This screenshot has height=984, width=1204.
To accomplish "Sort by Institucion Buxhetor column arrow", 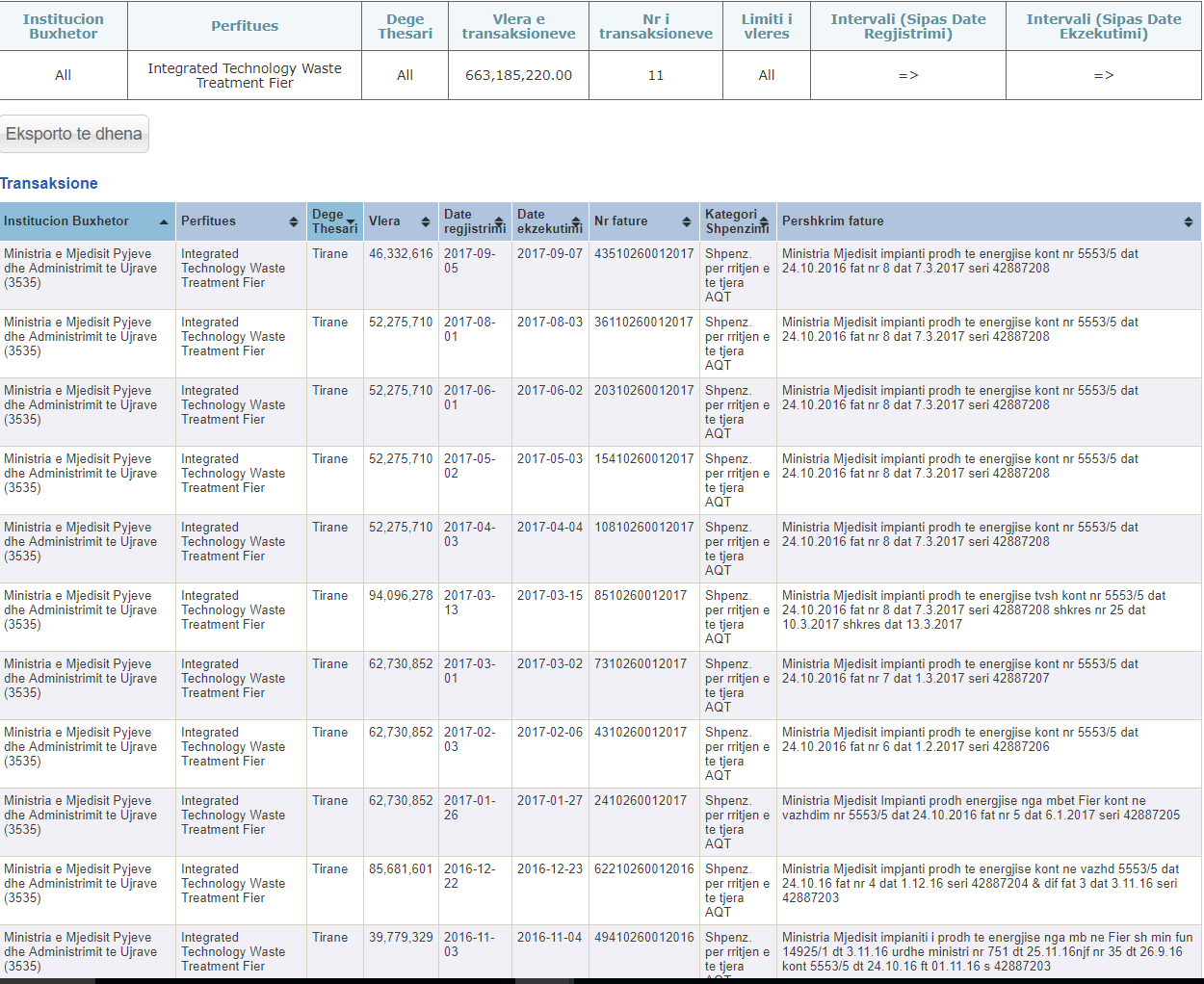I will tap(164, 221).
